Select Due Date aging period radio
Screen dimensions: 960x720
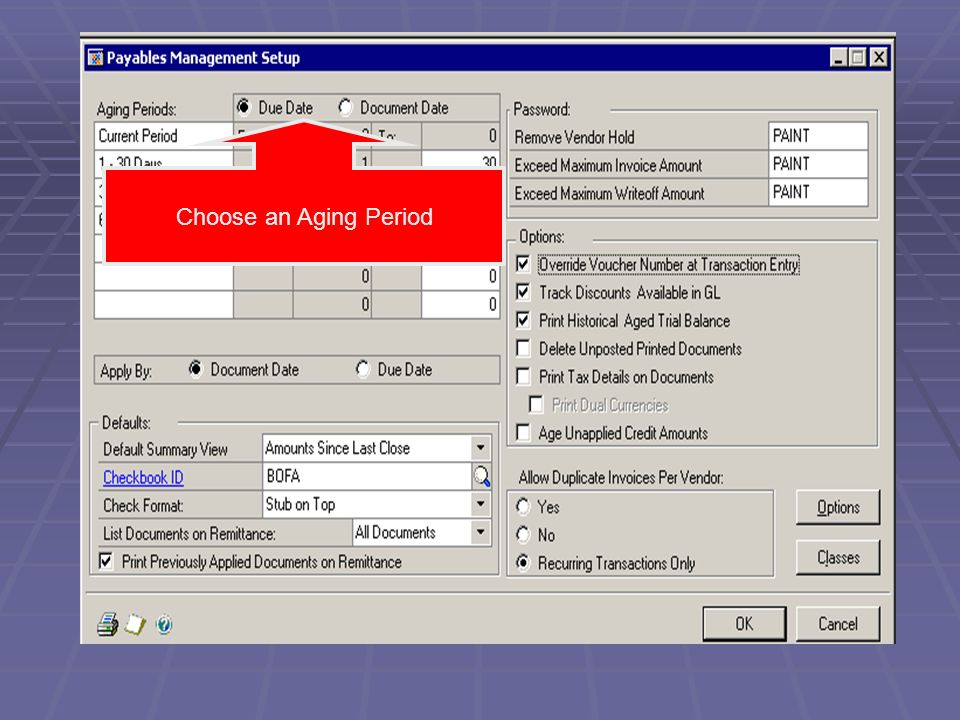(243, 108)
